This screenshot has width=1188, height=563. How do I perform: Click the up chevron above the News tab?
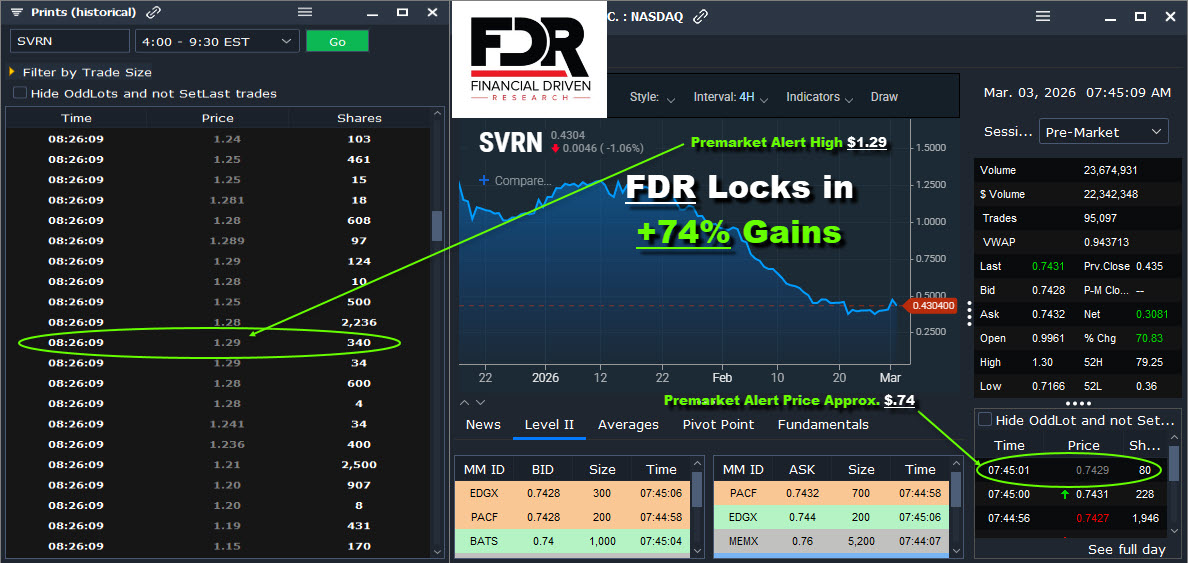464,402
